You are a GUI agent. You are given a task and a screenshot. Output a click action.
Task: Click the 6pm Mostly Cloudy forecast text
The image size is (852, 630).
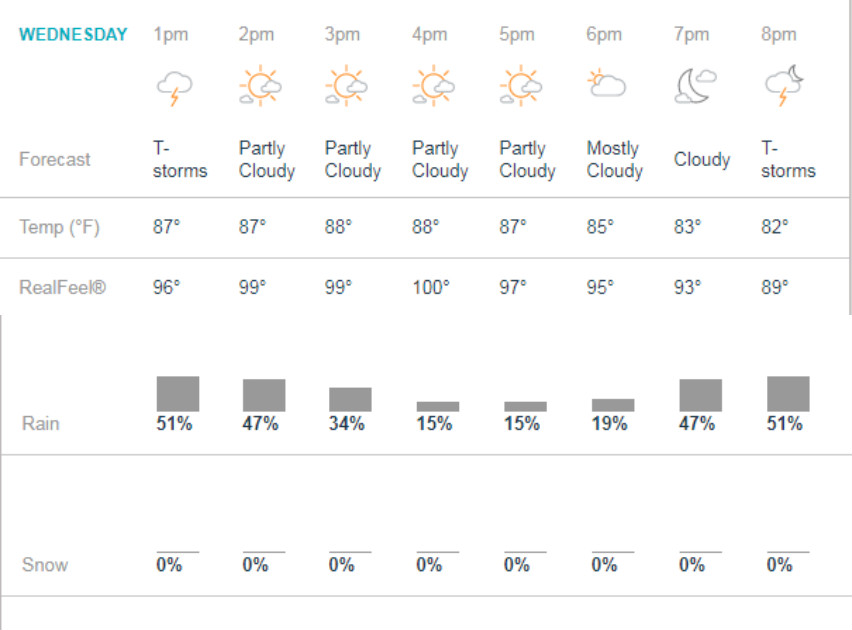coord(615,159)
